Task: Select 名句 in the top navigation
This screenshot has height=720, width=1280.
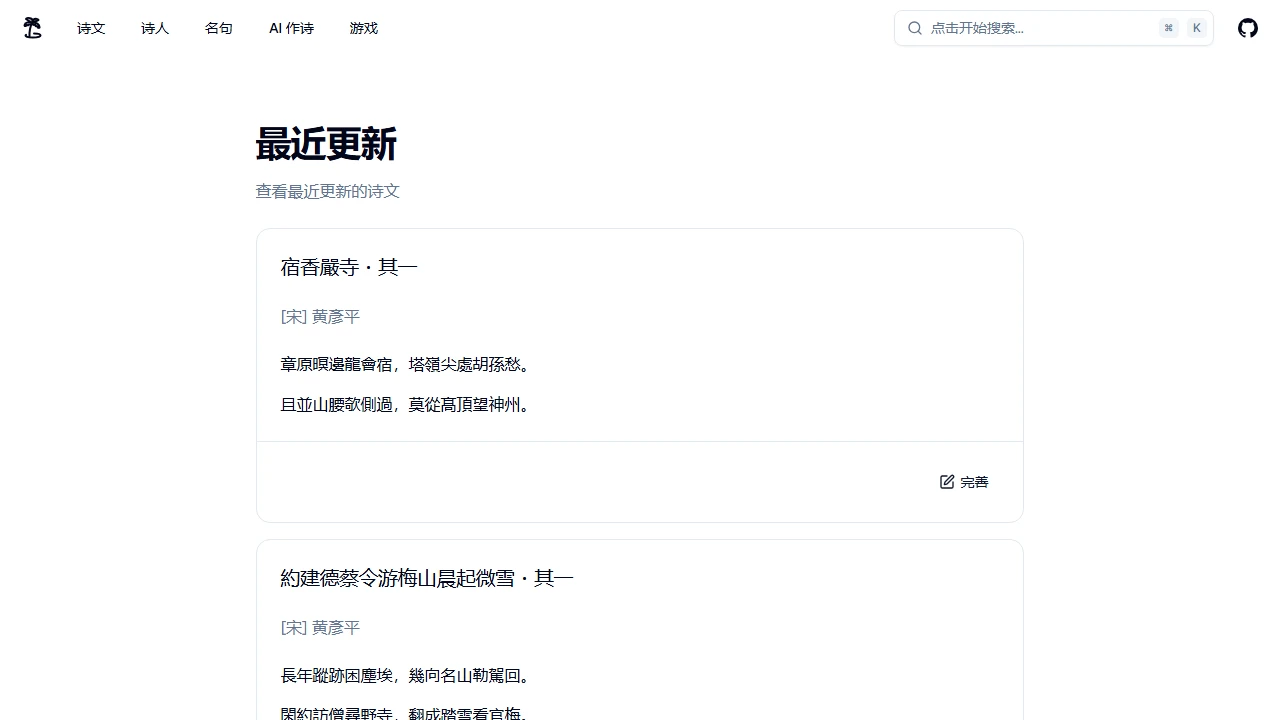Action: tap(219, 28)
